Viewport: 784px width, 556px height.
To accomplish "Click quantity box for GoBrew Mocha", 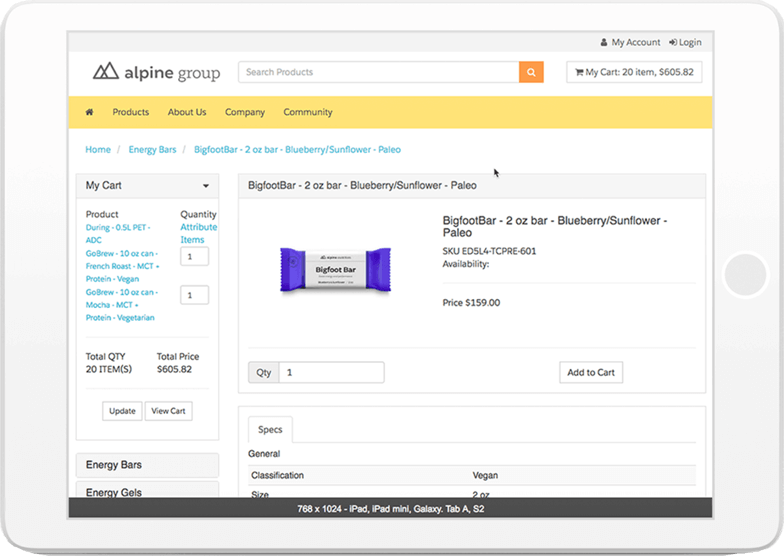I will 194,295.
